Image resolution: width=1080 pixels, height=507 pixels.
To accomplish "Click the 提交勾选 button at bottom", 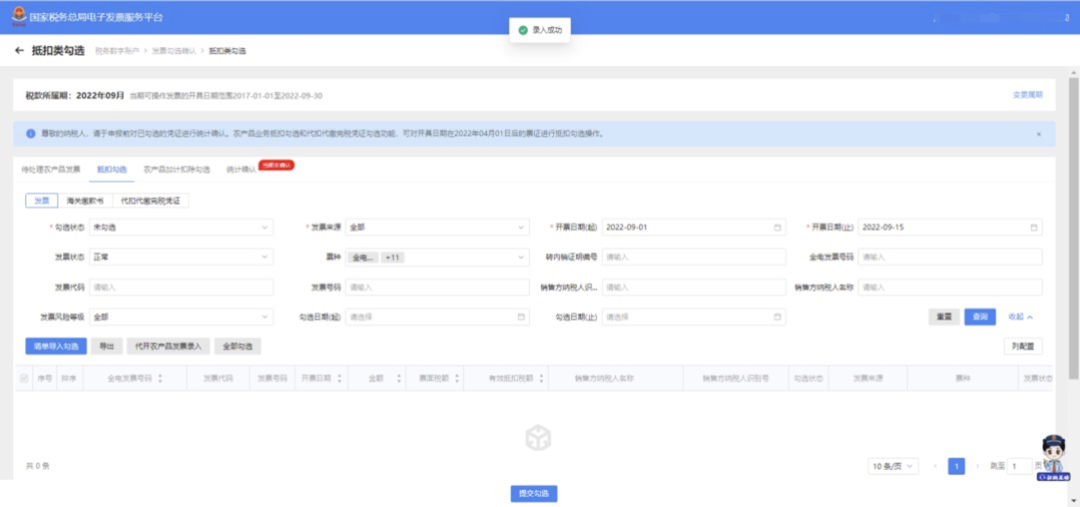I will coord(534,494).
